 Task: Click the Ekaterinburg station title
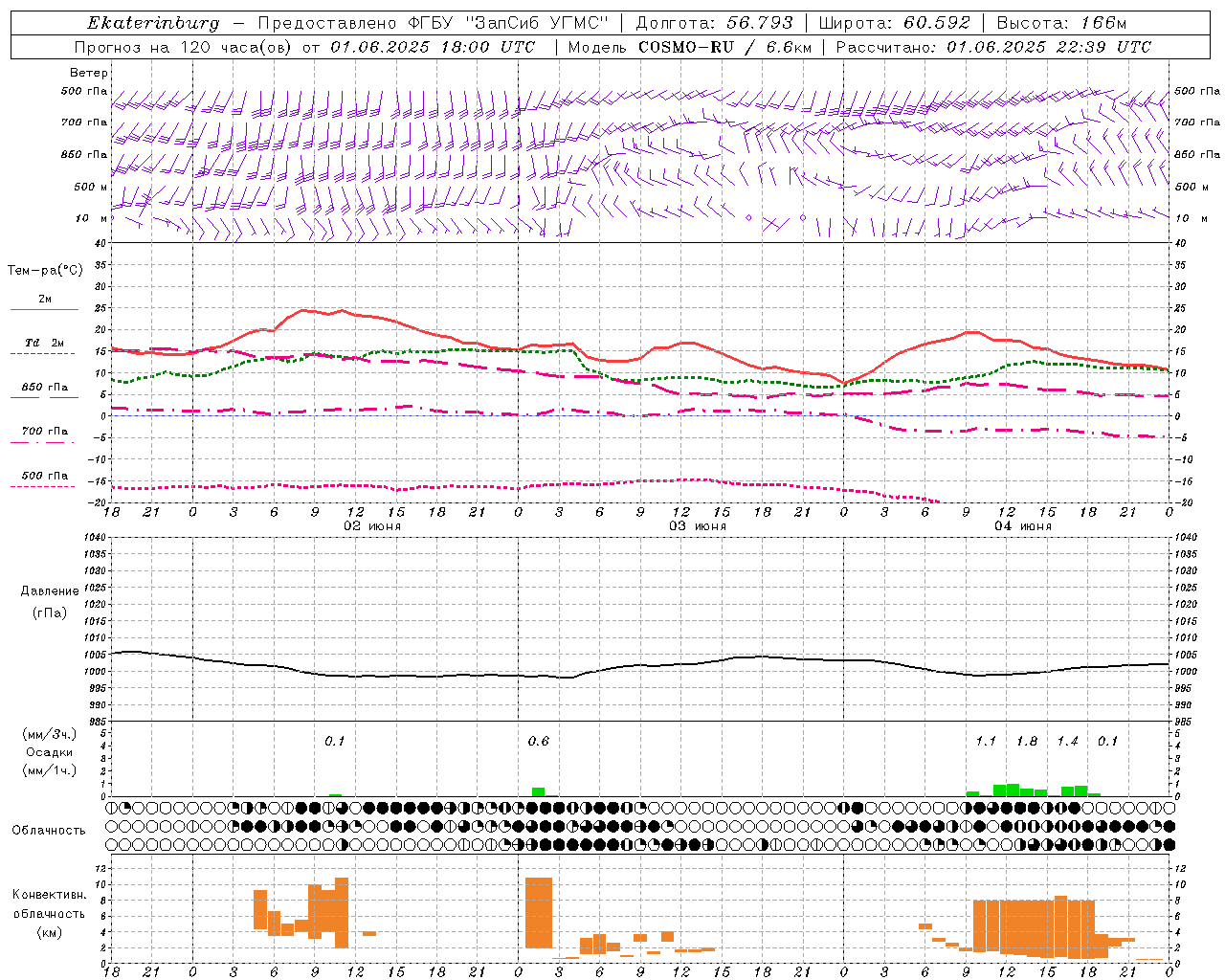coord(153,23)
